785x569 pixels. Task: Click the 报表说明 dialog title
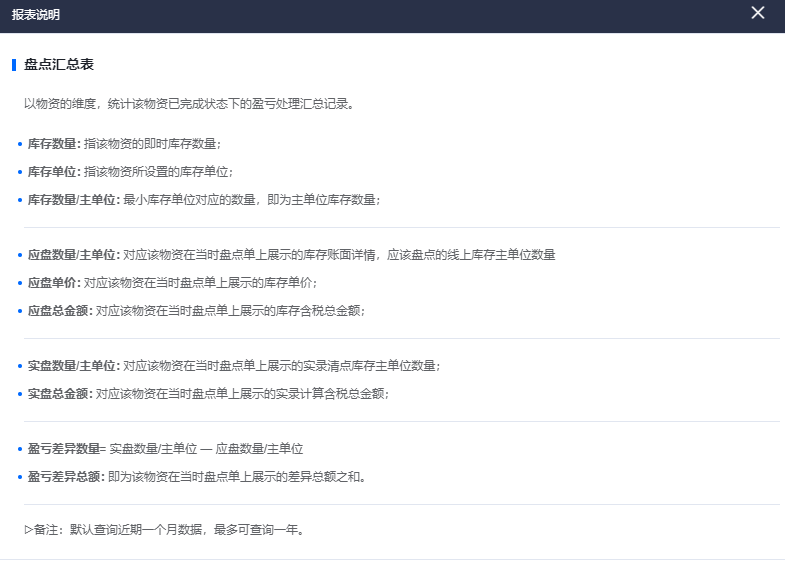coord(36,15)
